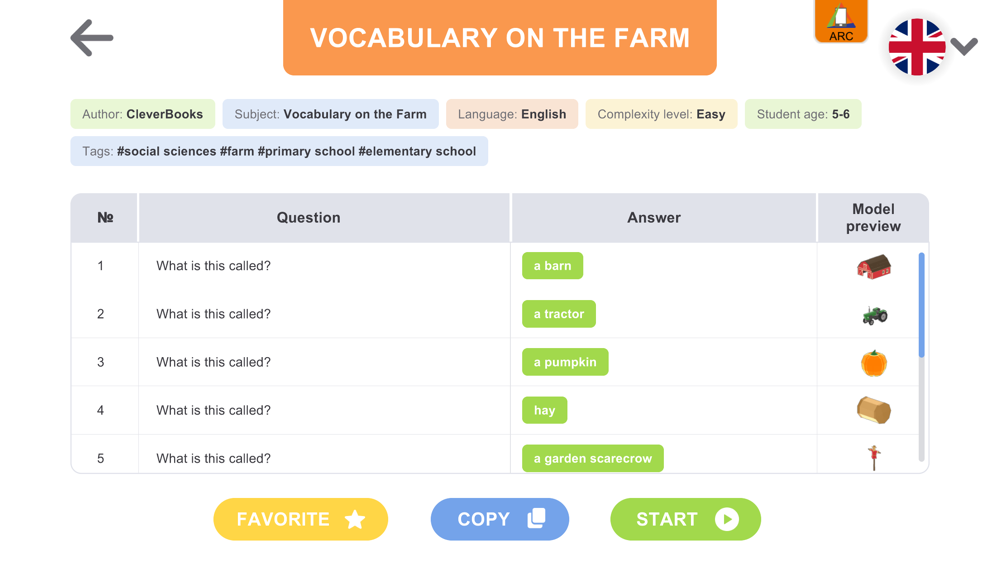1000x563 pixels.
Task: Go back using the left arrow icon
Action: pos(92,38)
